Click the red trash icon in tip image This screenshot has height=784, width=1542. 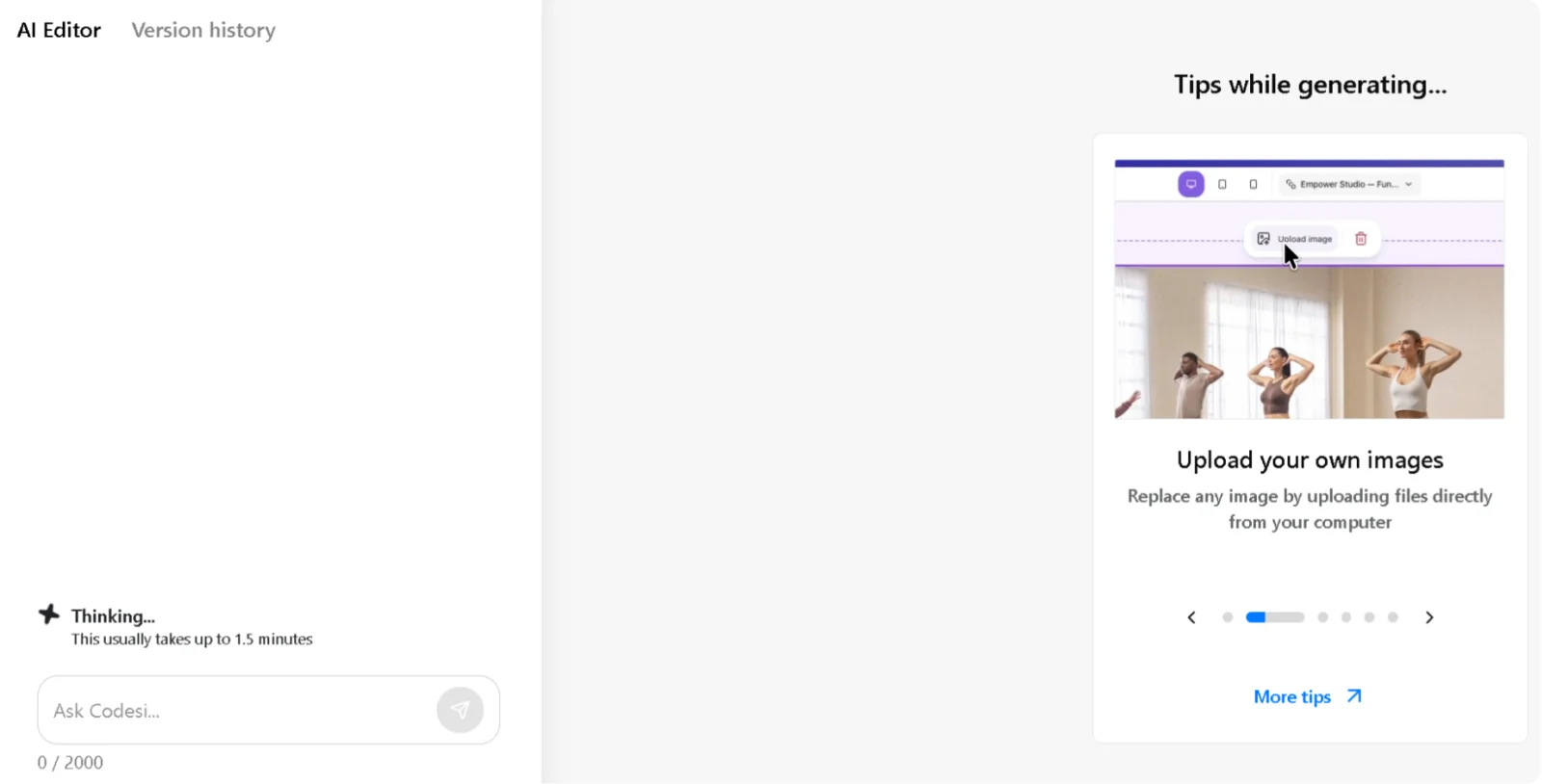pos(1361,239)
